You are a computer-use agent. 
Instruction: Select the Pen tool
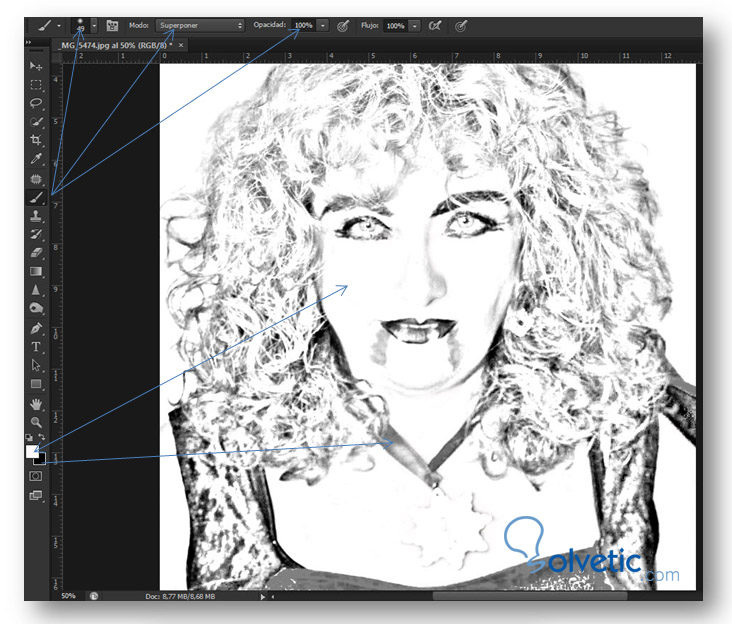pyautogui.click(x=36, y=328)
